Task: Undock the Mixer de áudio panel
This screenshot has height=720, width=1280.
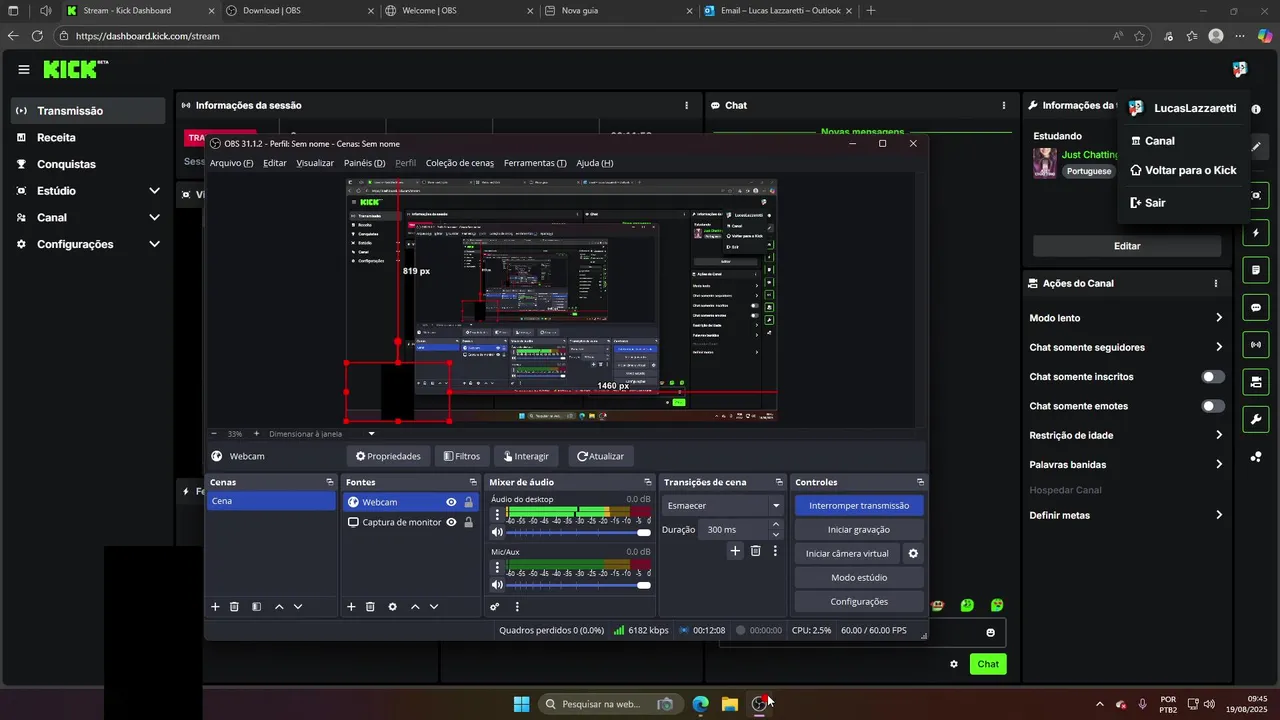Action: click(650, 482)
